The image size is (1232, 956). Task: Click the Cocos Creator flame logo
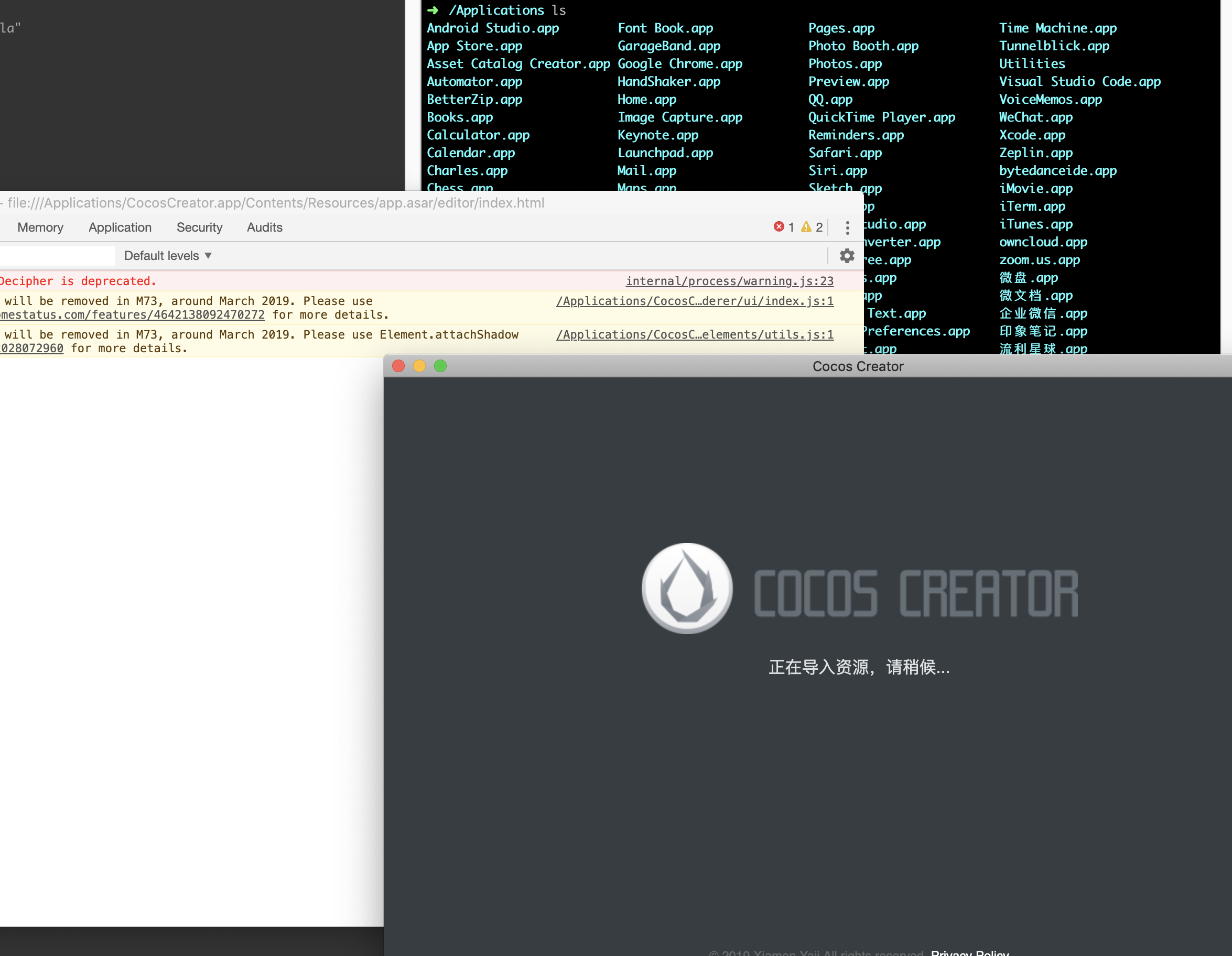pyautogui.click(x=687, y=588)
